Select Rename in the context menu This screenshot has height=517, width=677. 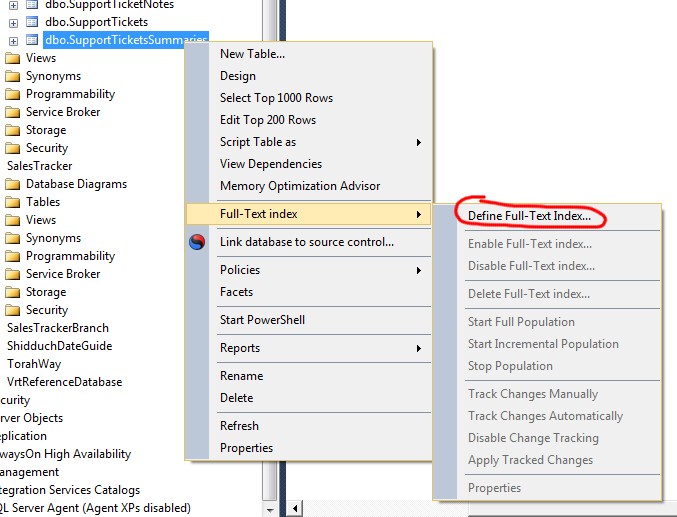241,376
